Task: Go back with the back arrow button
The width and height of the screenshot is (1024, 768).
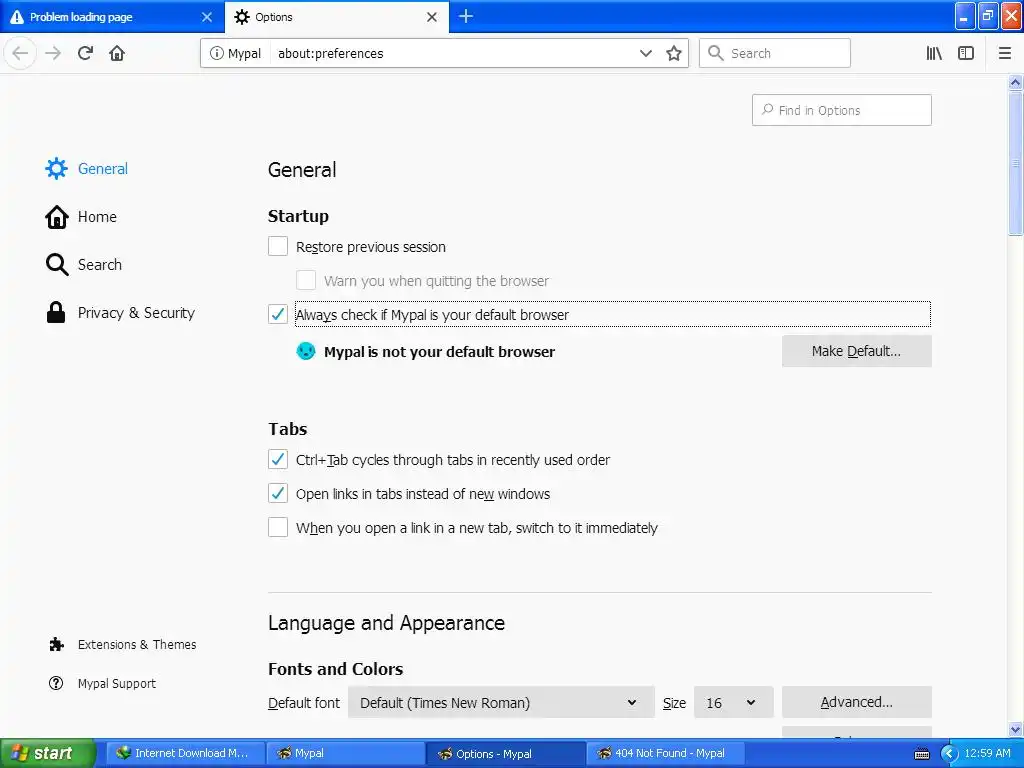Action: click(20, 53)
